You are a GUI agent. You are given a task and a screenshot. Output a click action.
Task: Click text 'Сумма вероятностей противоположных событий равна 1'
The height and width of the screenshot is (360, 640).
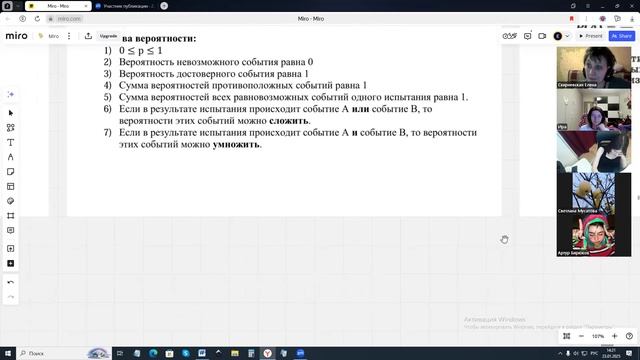point(242,85)
